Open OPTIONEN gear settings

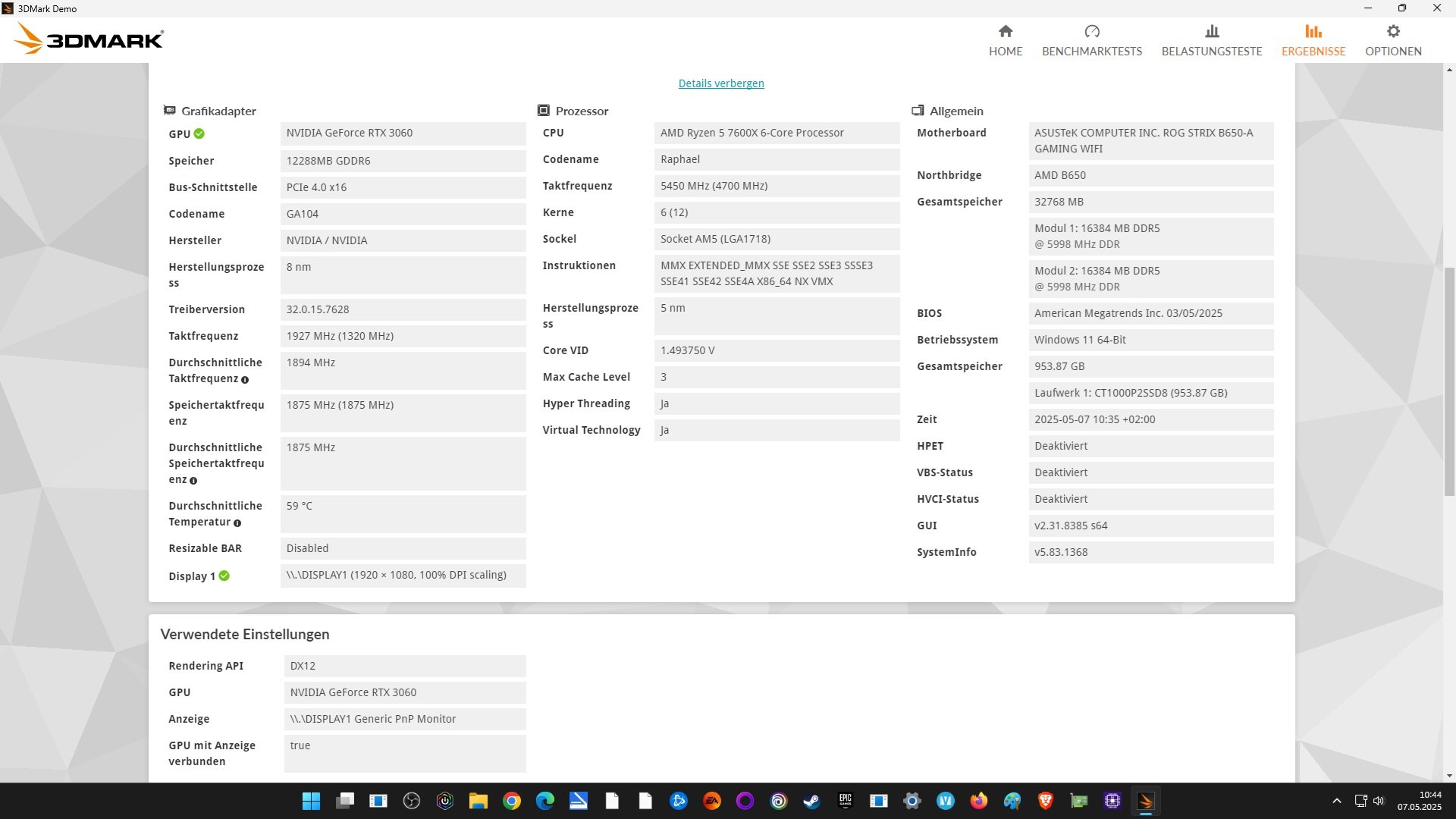click(1392, 40)
